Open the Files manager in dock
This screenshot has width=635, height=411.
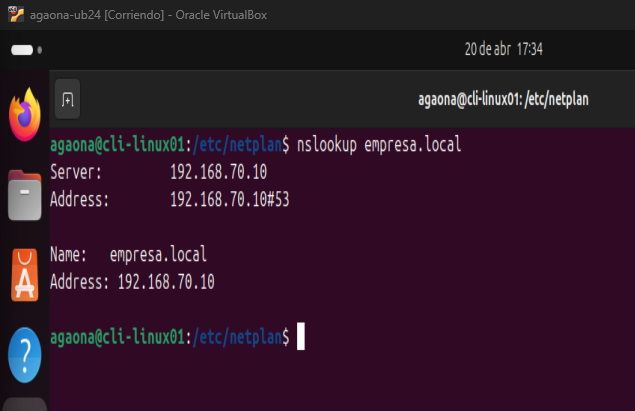click(24, 195)
